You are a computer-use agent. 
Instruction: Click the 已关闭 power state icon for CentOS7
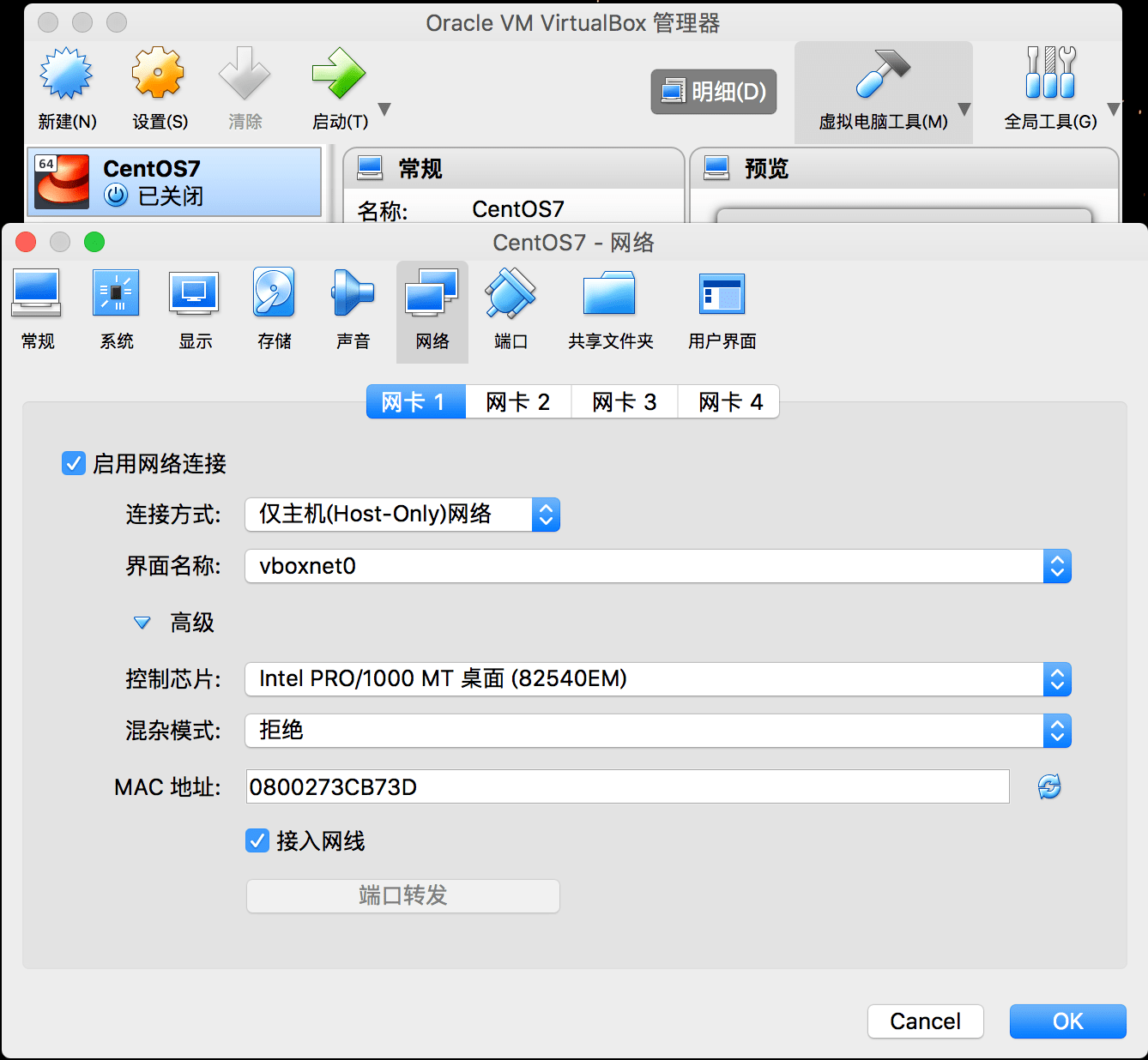(116, 196)
